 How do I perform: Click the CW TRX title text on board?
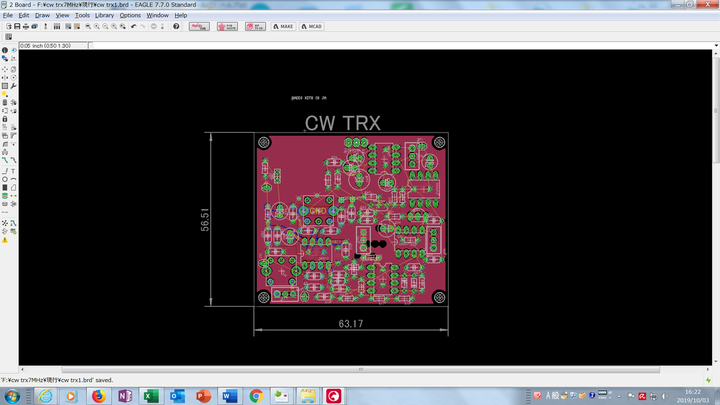(342, 122)
